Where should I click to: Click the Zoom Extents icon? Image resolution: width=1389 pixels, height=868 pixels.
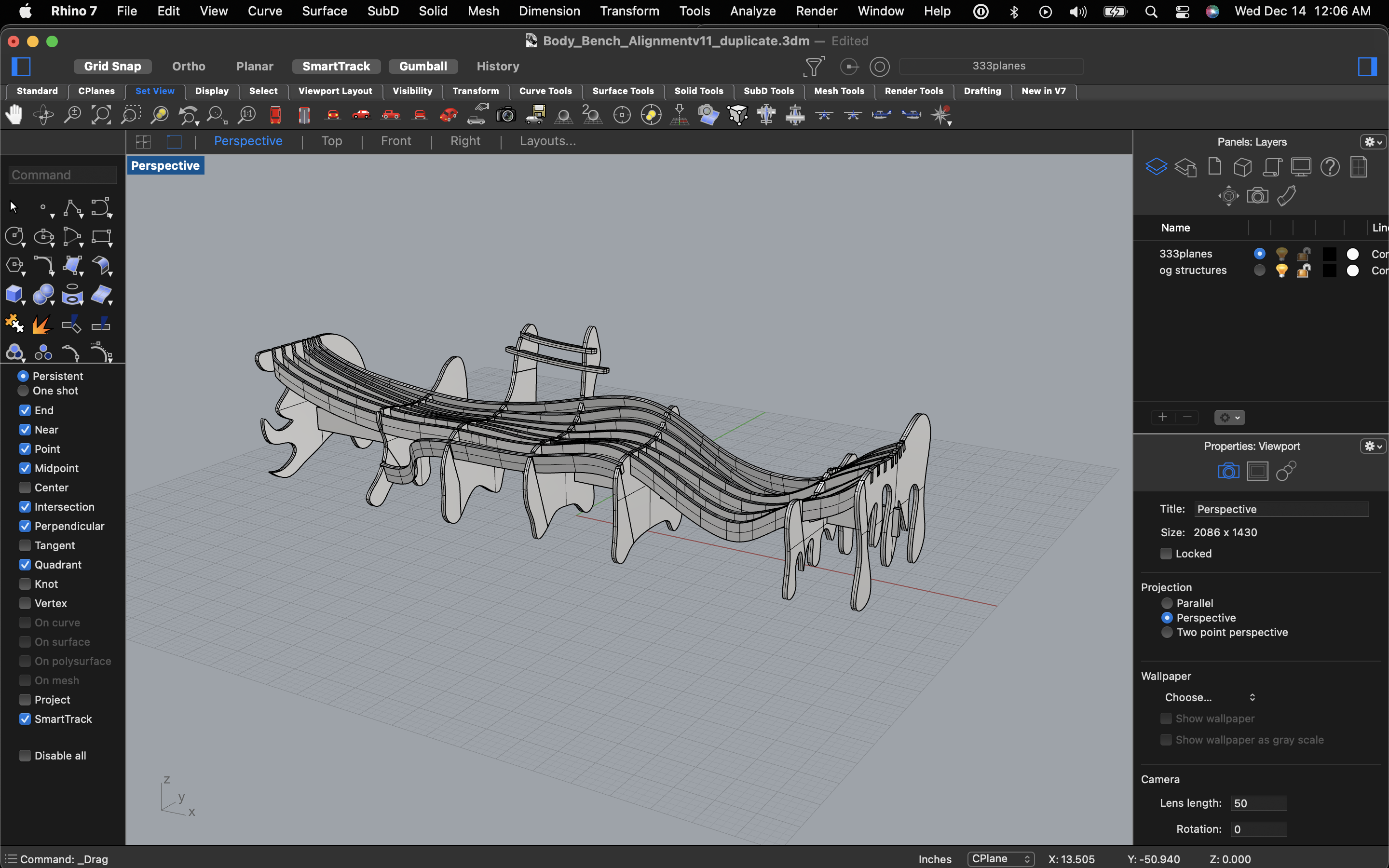tap(101, 115)
